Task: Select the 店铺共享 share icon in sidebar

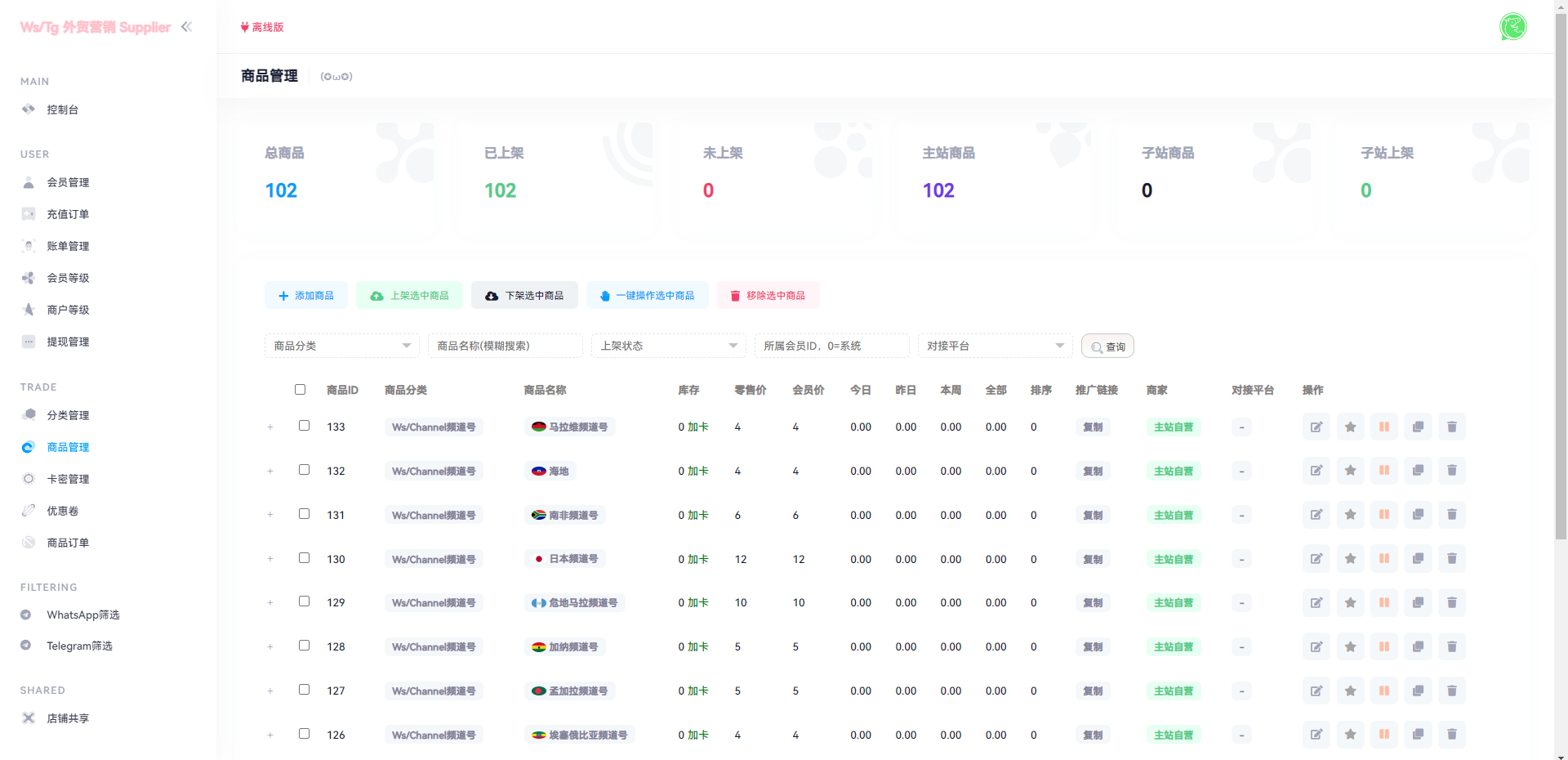Action: coord(29,718)
